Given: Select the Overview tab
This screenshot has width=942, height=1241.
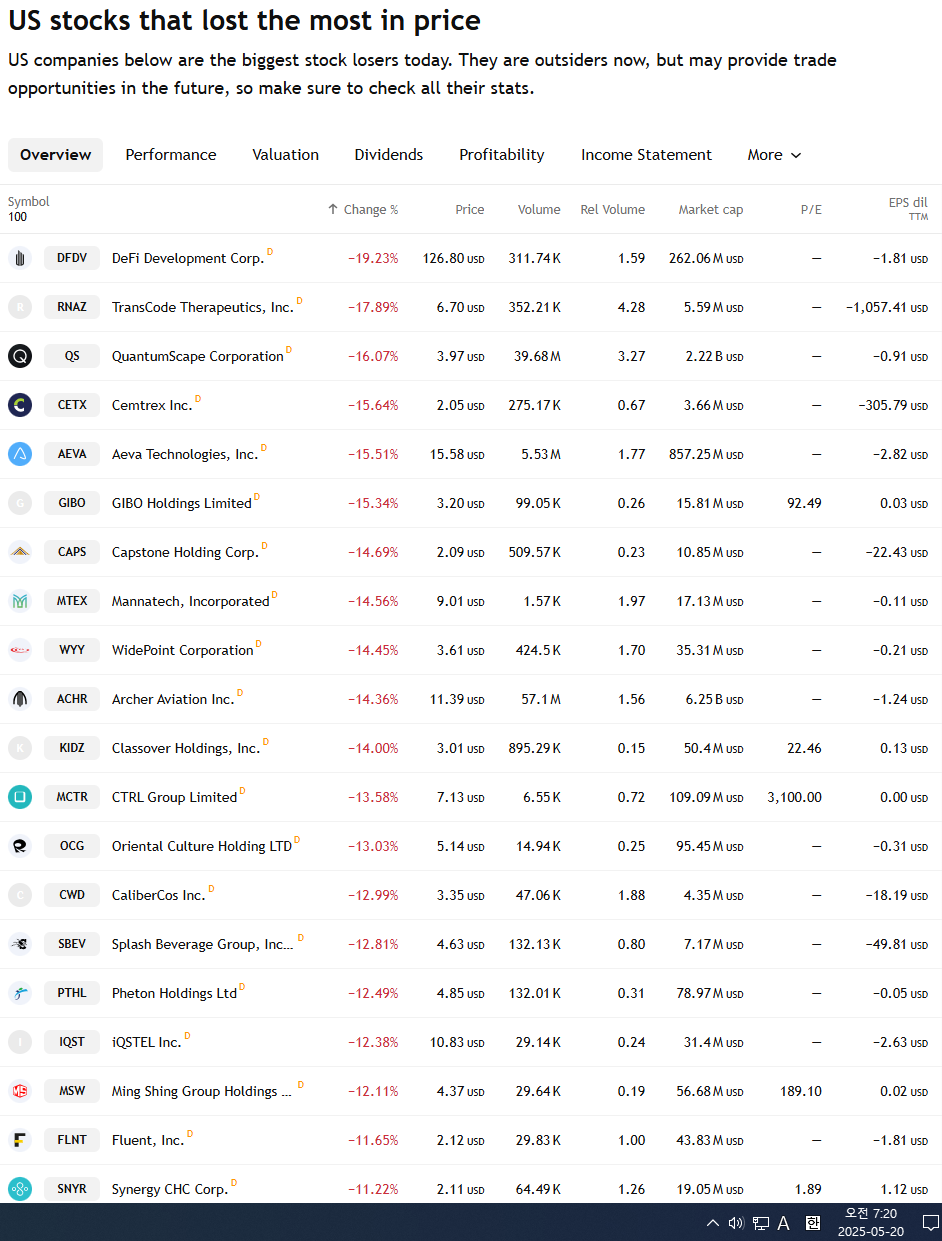Looking at the screenshot, I should coord(55,155).
